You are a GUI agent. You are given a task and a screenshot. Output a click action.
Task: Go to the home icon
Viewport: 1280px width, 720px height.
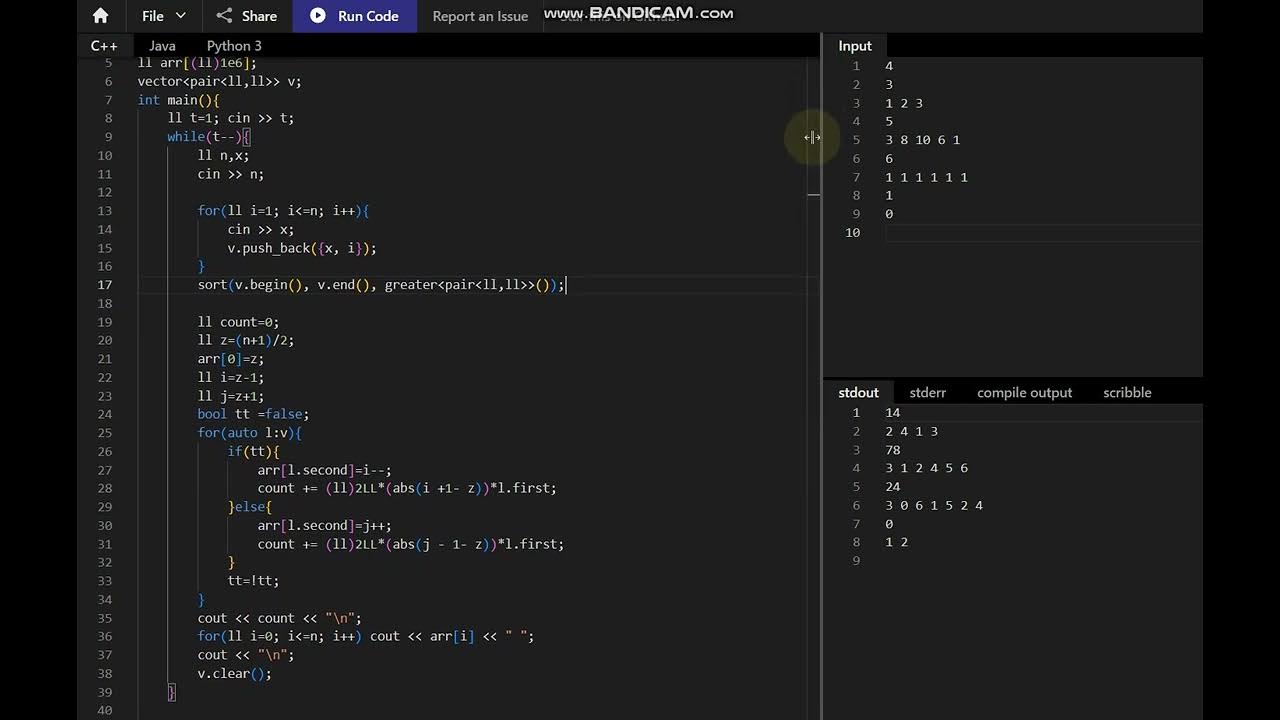pyautogui.click(x=100, y=16)
